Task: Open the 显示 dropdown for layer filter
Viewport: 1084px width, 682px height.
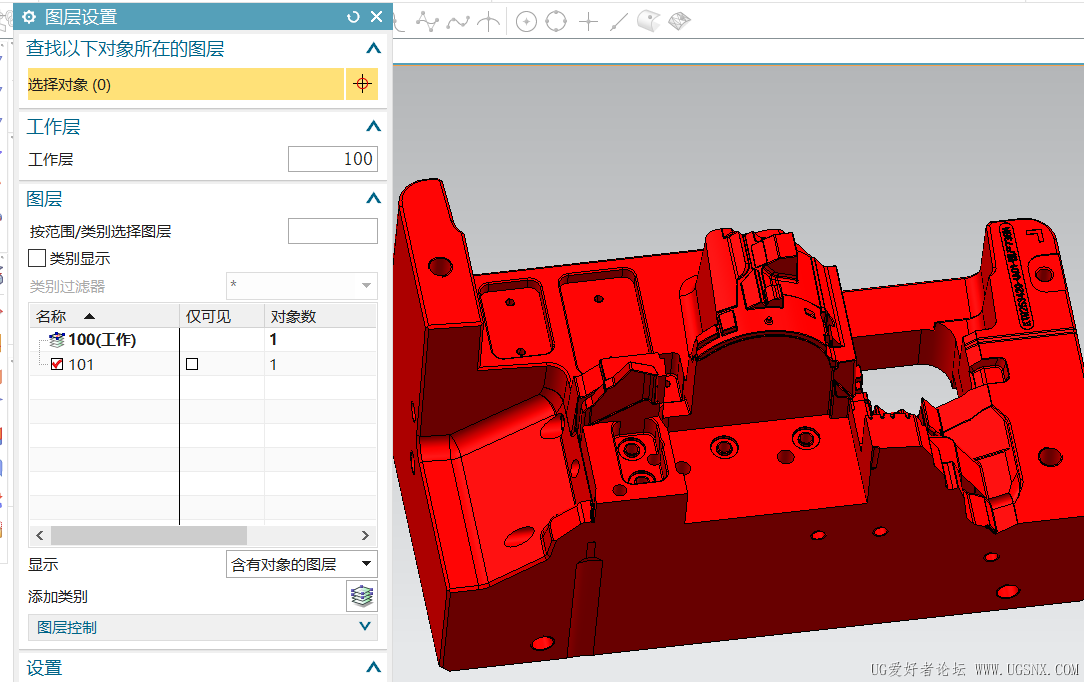Action: 302,564
